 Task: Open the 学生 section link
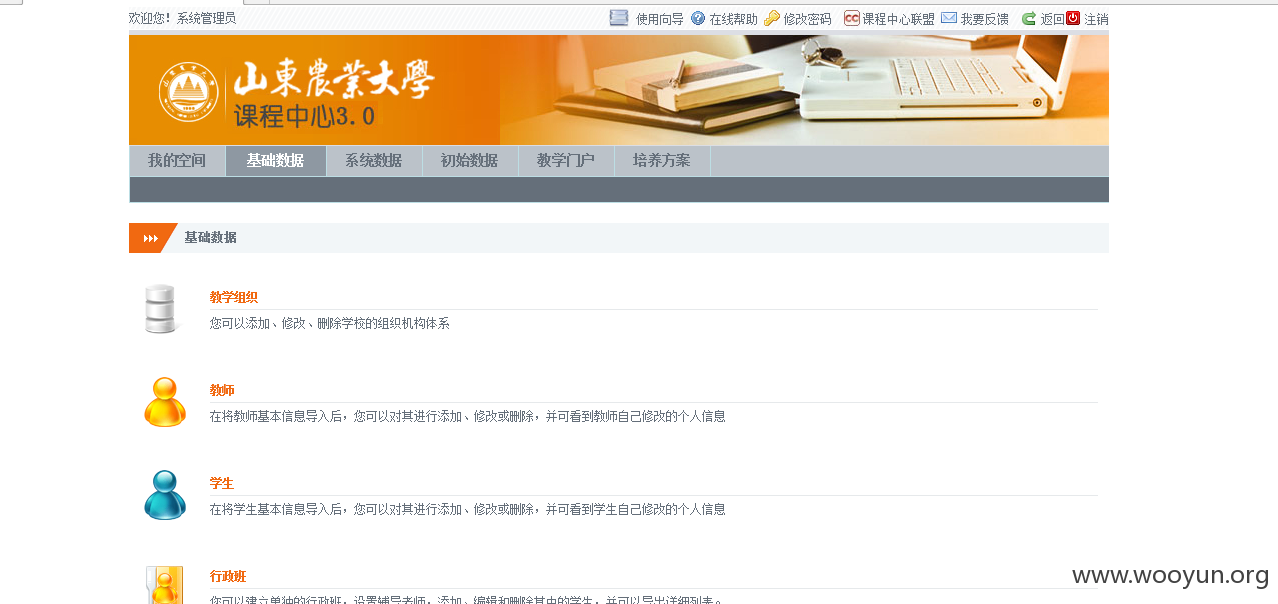pyautogui.click(x=222, y=483)
